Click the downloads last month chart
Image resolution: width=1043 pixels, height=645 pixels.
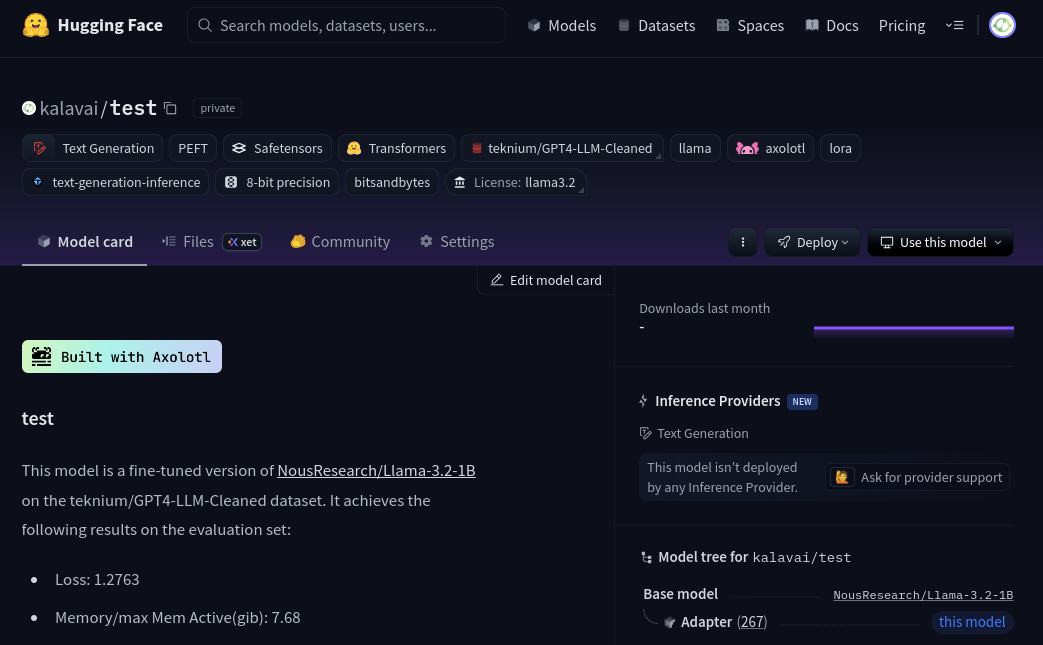click(913, 328)
